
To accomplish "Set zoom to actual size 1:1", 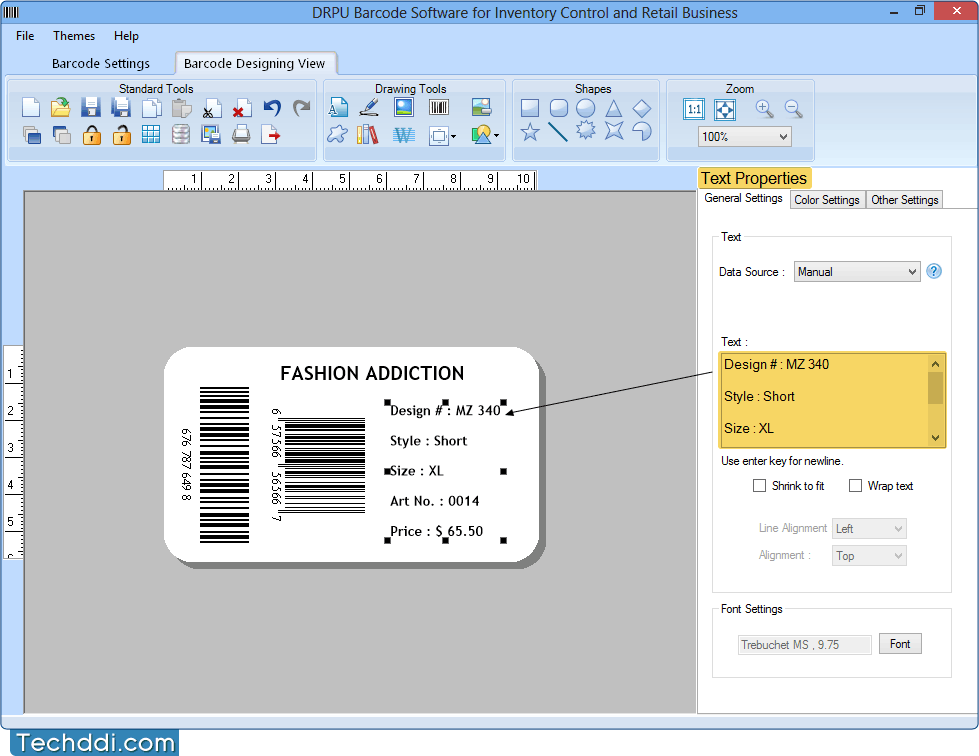I will (x=694, y=110).
